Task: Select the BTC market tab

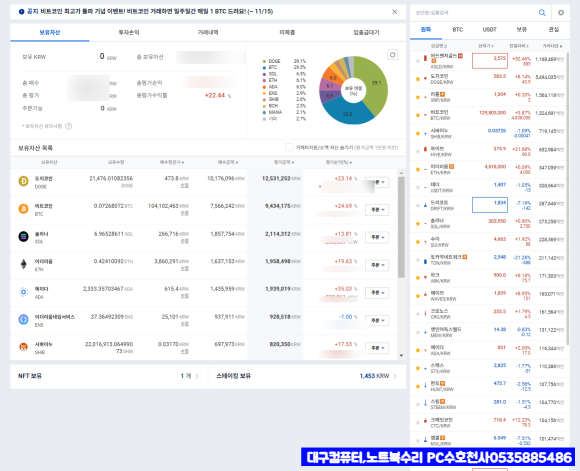Action: click(458, 30)
